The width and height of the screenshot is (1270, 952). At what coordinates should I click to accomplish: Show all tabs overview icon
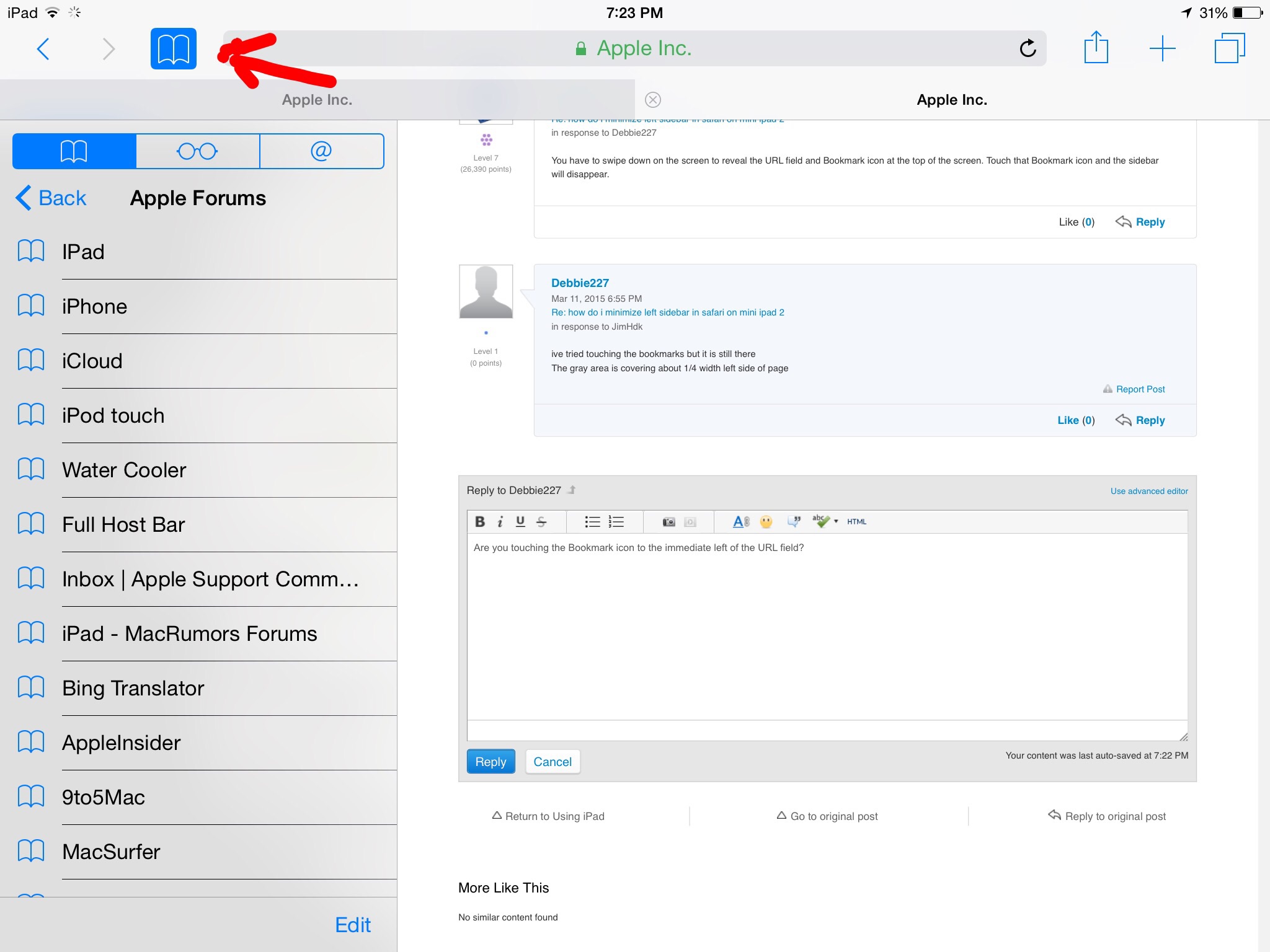[1229, 48]
